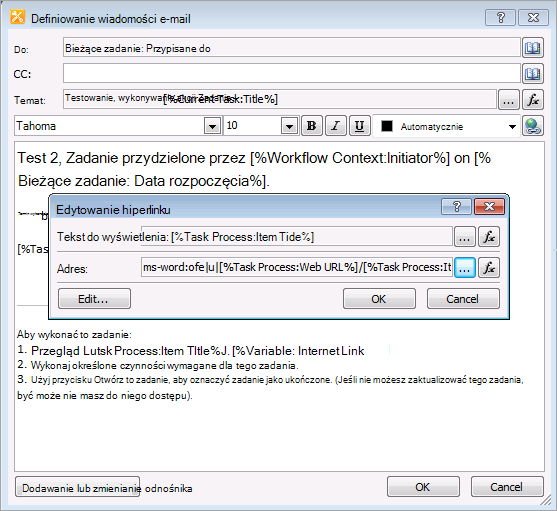Open address book for the CC field
The width and height of the screenshot is (557, 511).
click(532, 74)
